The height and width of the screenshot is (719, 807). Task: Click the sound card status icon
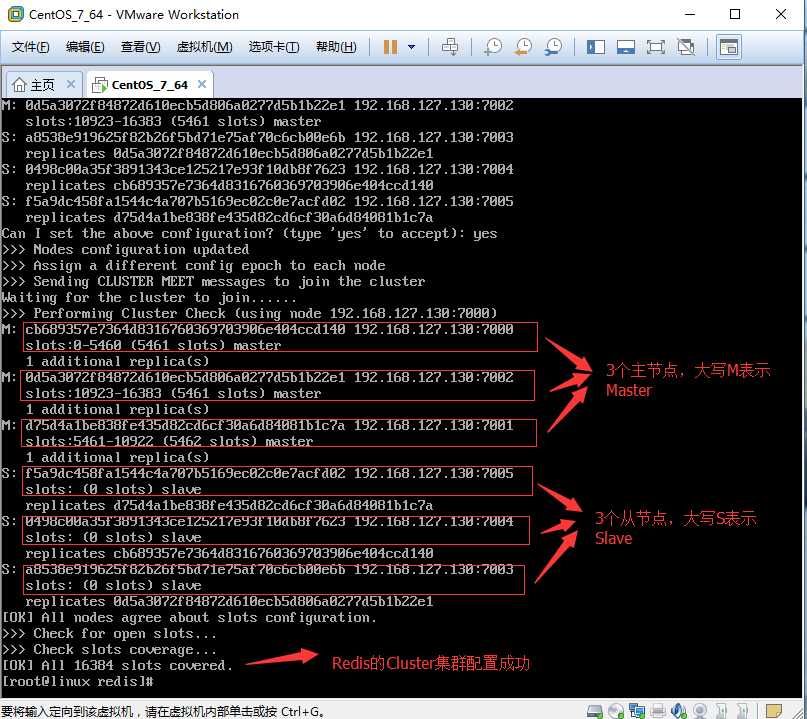click(x=679, y=711)
